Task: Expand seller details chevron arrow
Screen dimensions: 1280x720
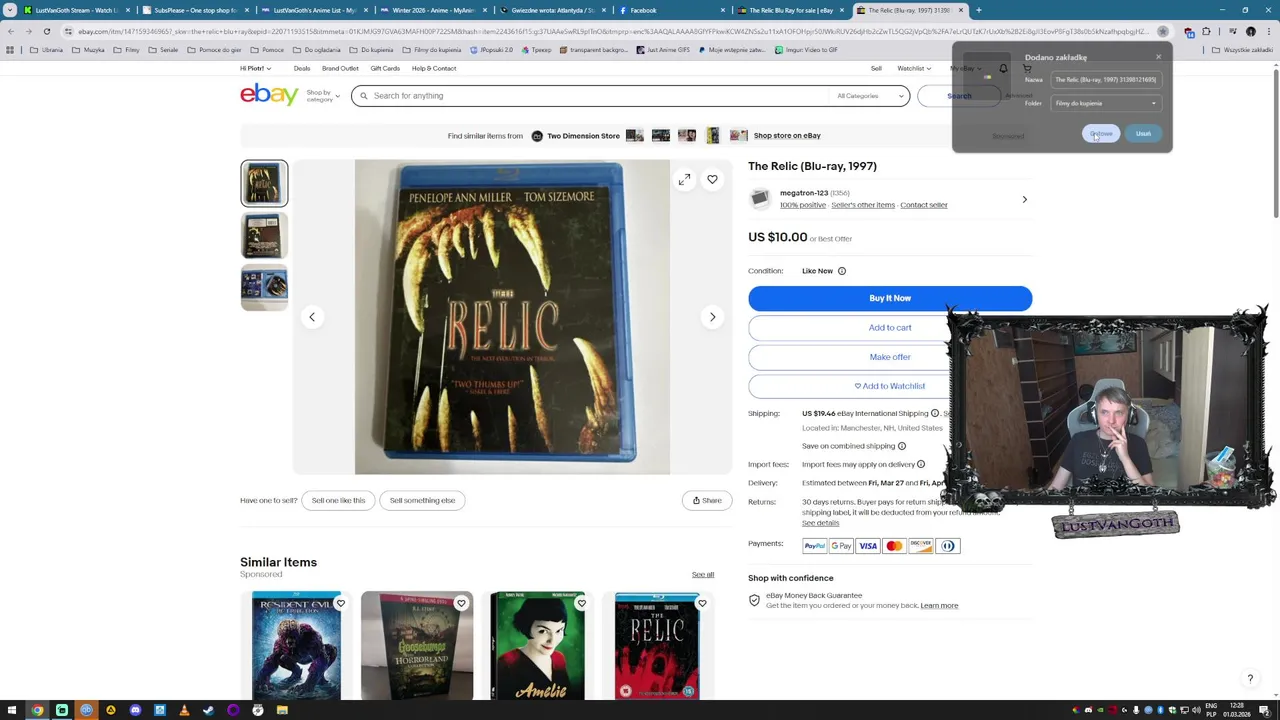Action: point(1024,199)
